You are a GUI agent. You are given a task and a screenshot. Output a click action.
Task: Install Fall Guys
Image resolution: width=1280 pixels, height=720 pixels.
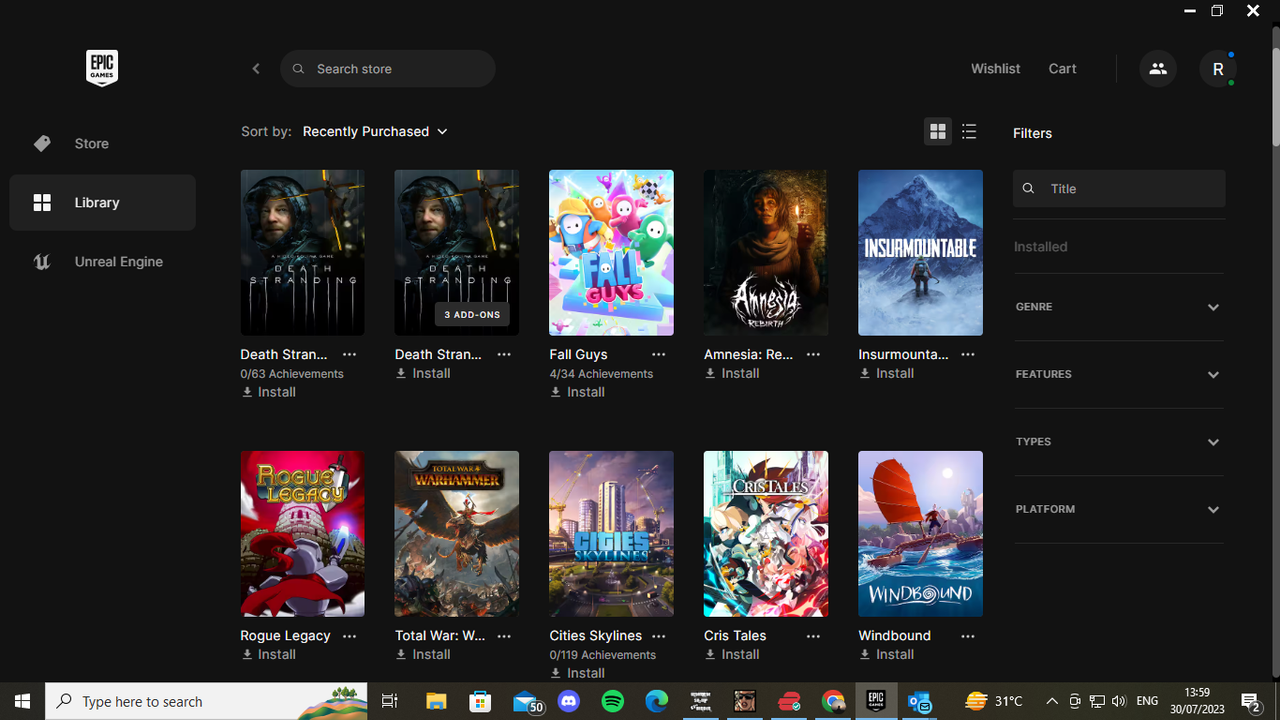[x=578, y=392]
